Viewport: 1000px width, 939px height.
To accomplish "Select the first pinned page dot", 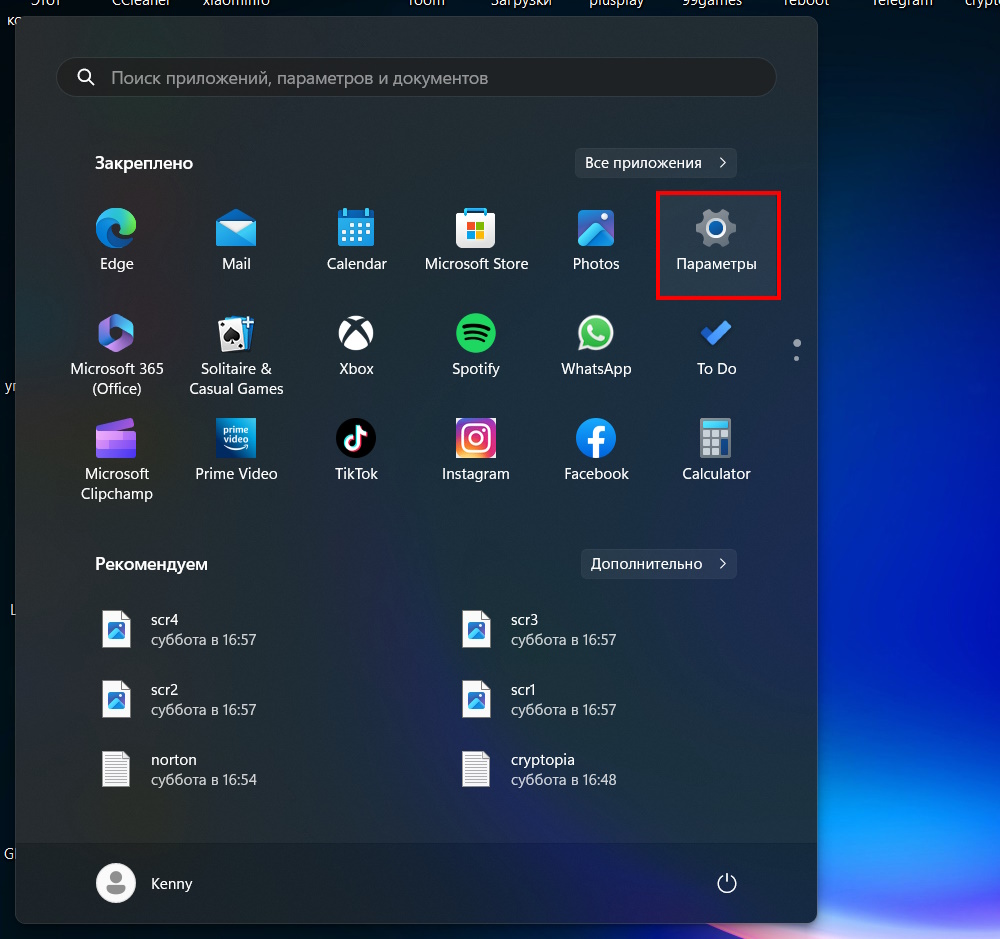I will click(x=797, y=343).
